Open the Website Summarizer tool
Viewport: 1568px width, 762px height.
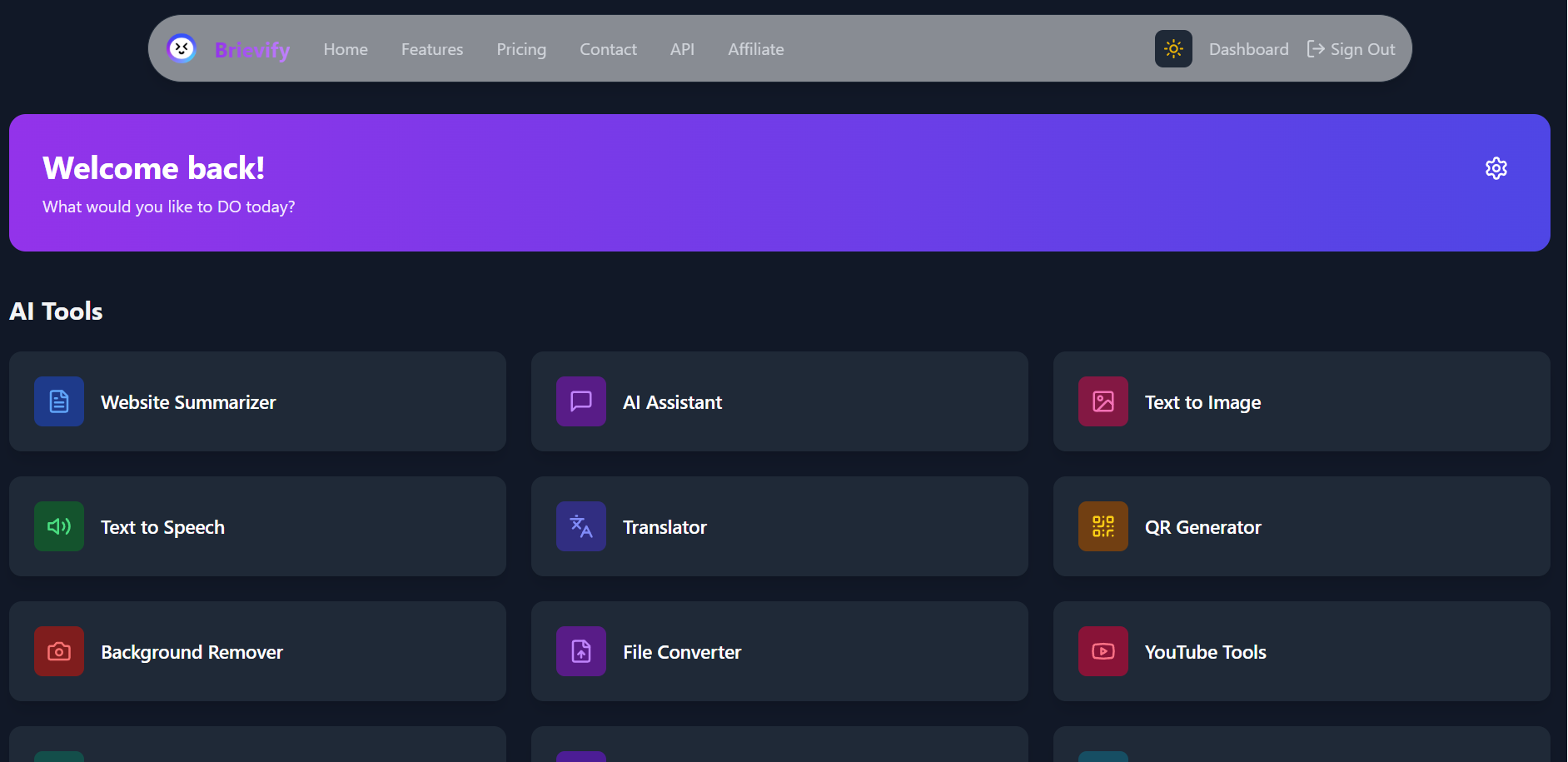(257, 401)
